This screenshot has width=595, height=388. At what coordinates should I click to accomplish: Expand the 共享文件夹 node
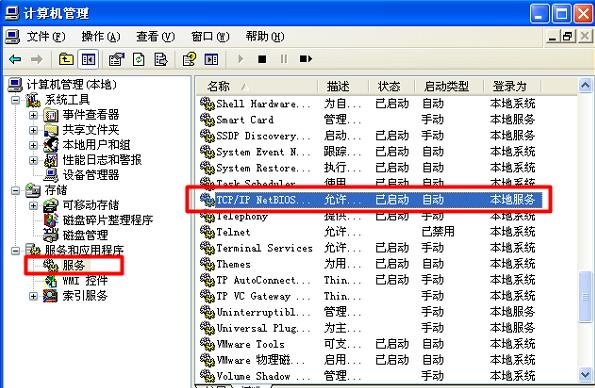click(x=33, y=130)
